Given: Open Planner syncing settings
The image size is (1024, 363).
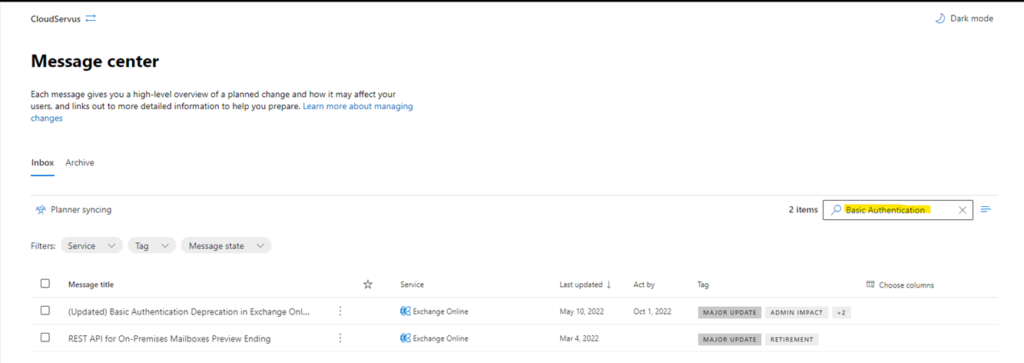Looking at the screenshot, I should point(73,210).
